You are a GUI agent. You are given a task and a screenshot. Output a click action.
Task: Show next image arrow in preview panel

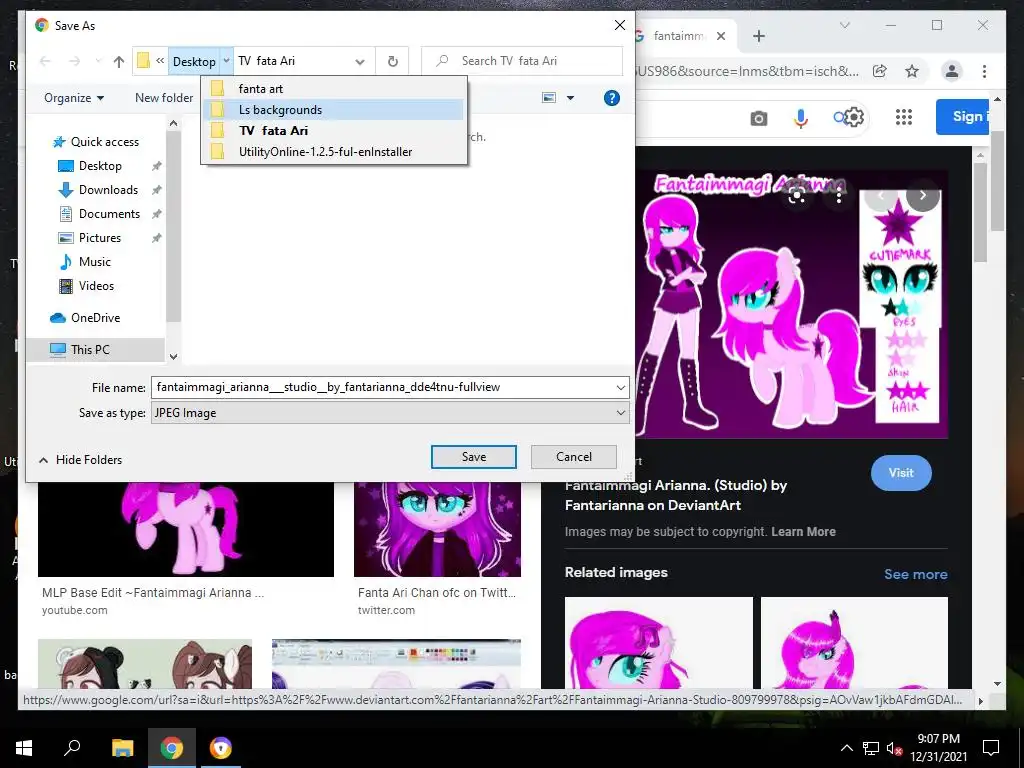tap(923, 195)
